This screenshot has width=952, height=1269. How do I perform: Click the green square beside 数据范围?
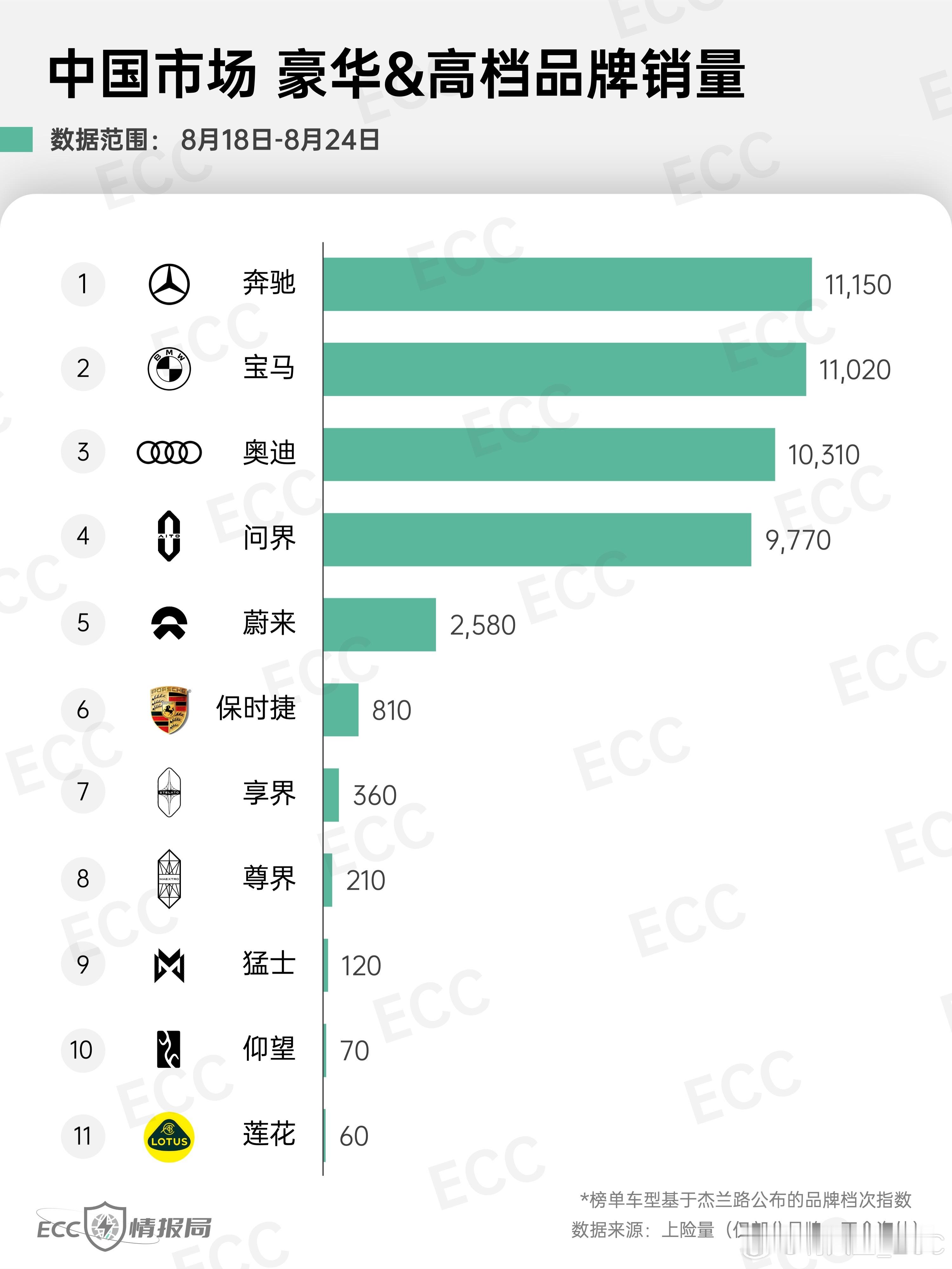(16, 139)
